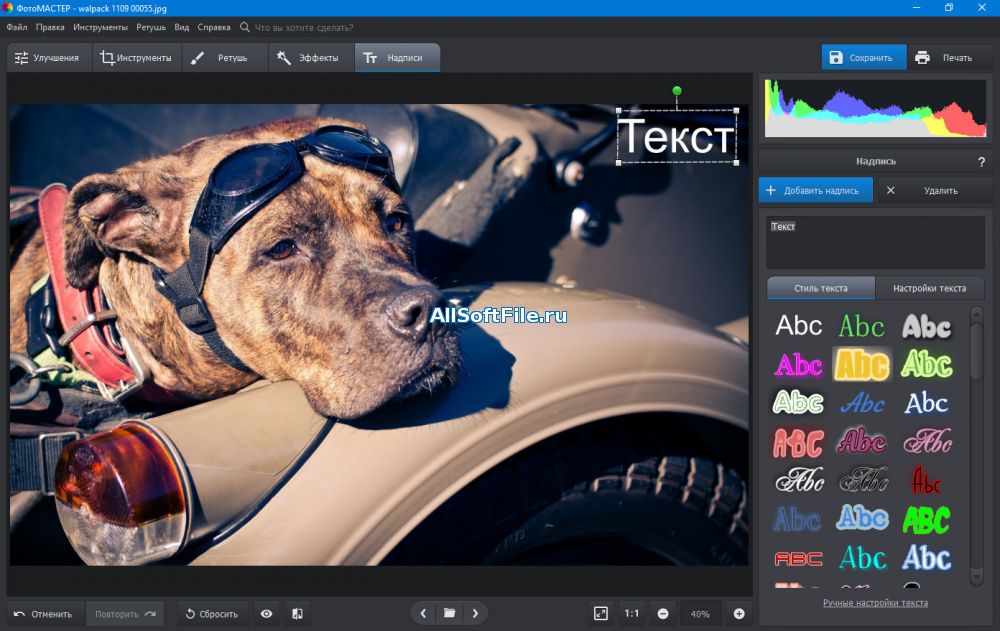Open the Ретушь menu in menu bar
1000x631 pixels.
coord(151,27)
